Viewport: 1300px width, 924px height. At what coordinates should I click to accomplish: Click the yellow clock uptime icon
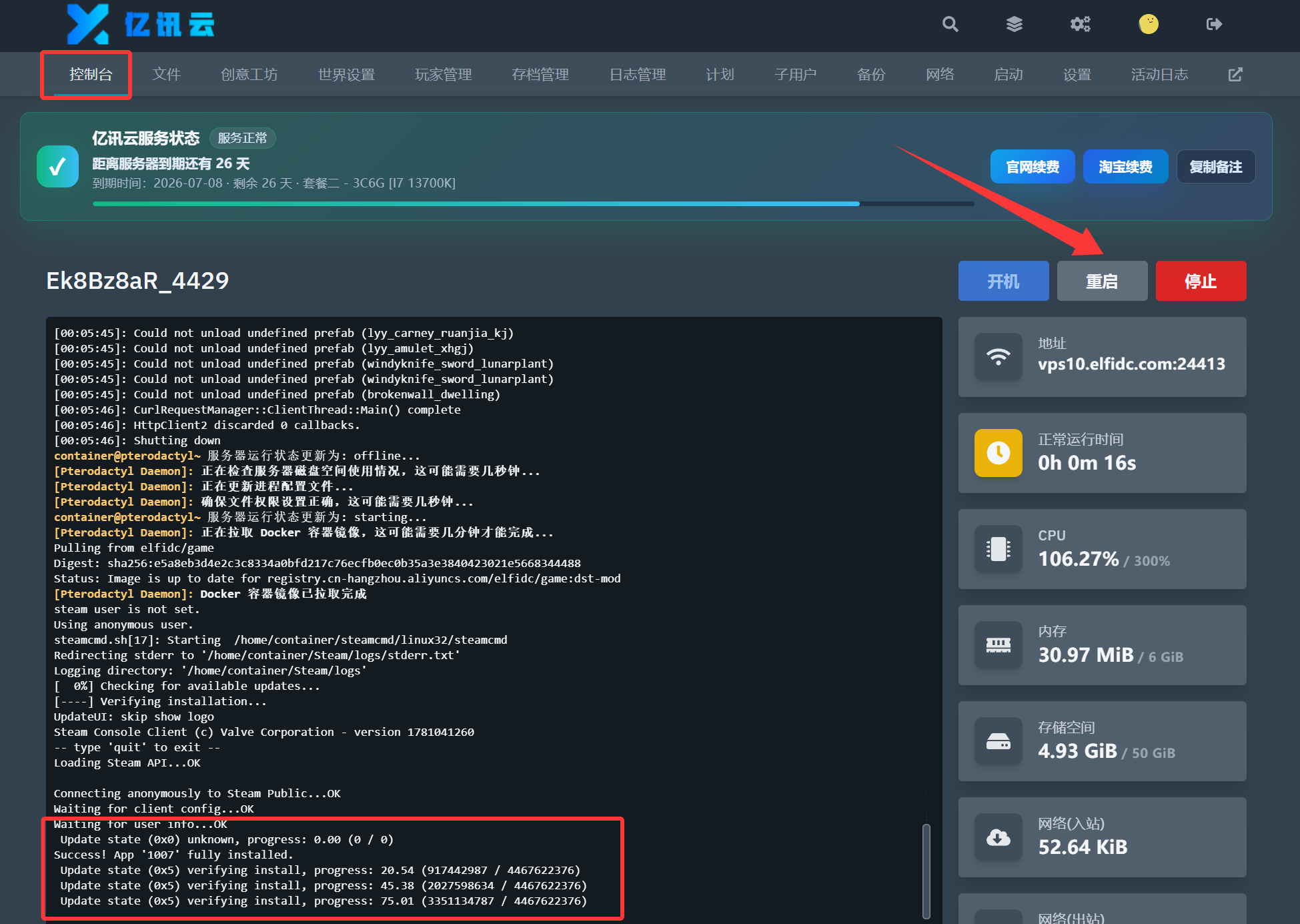(998, 453)
